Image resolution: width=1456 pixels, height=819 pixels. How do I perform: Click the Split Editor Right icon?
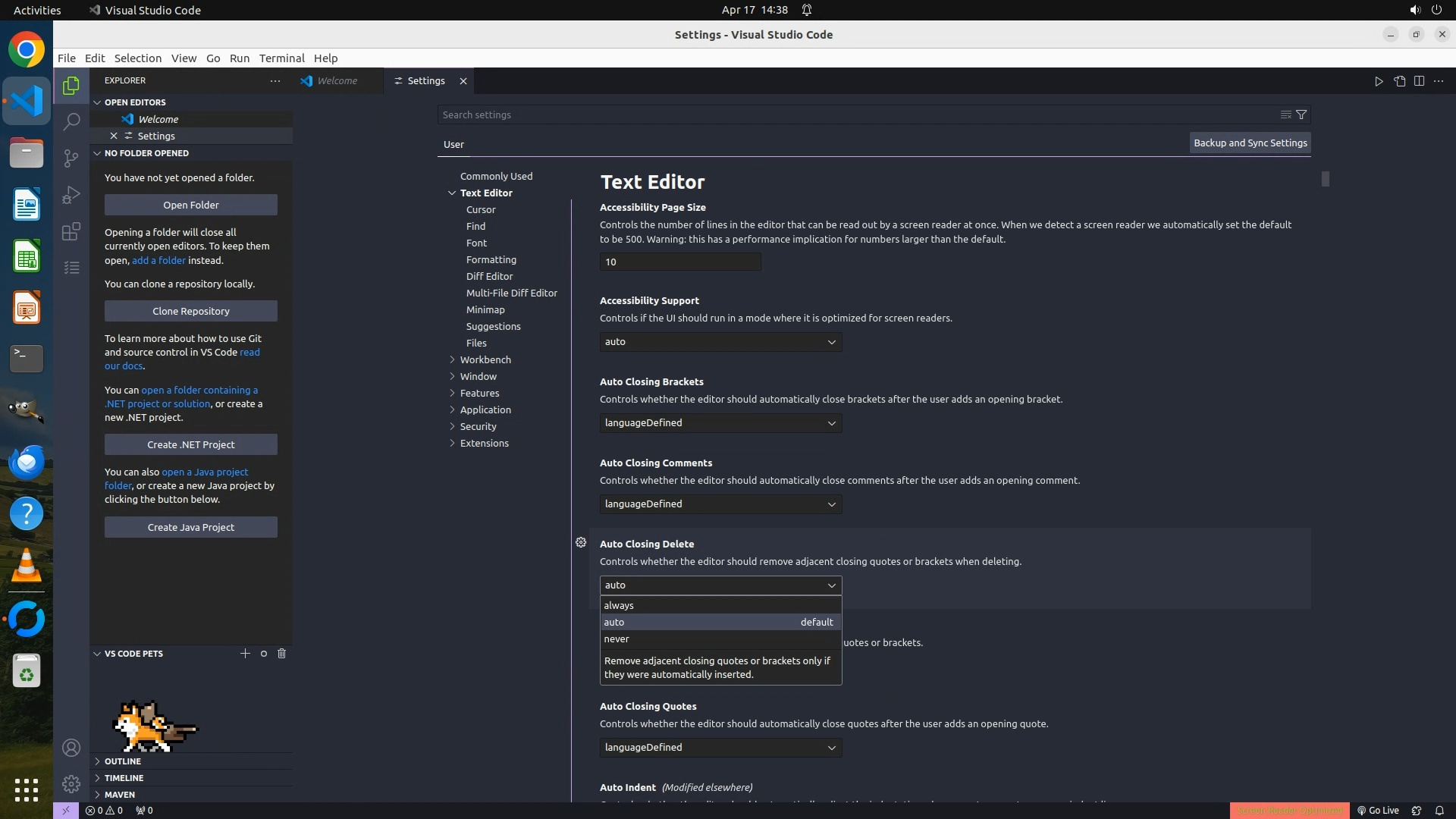(1419, 81)
